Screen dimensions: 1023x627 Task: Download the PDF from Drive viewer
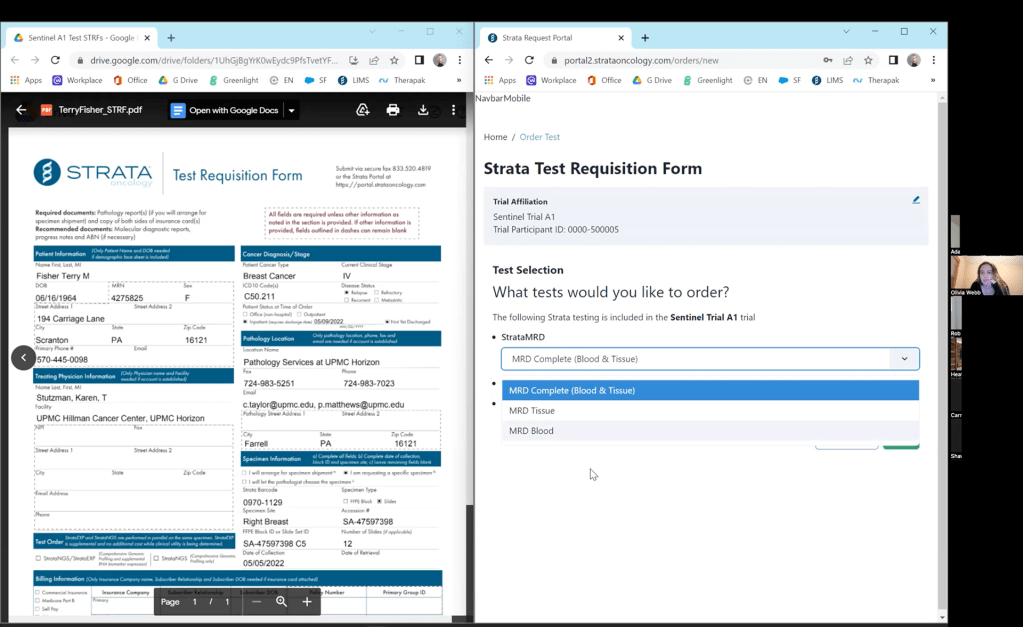point(423,110)
